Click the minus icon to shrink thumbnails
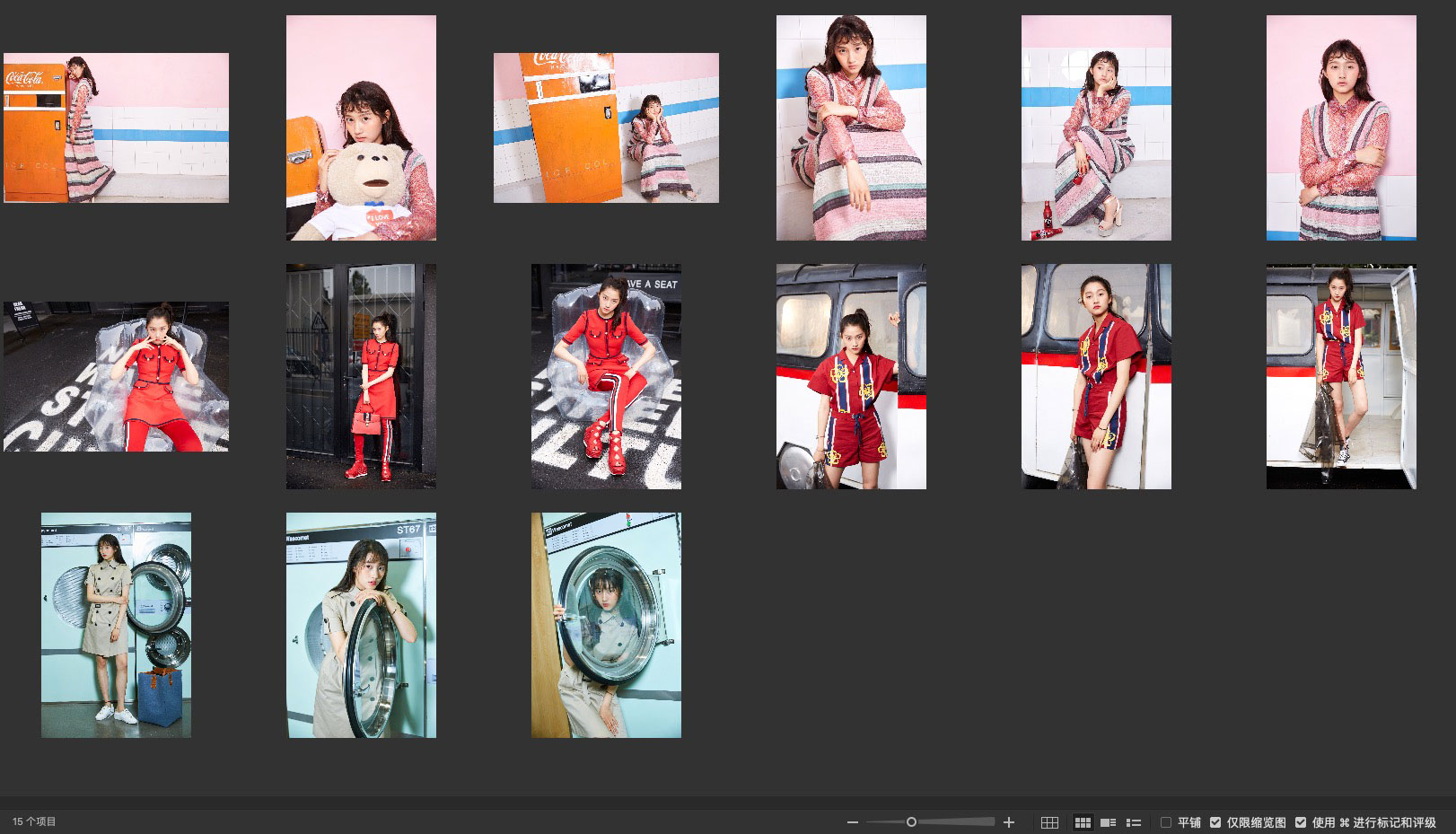The height and width of the screenshot is (834, 1456). pos(852,822)
